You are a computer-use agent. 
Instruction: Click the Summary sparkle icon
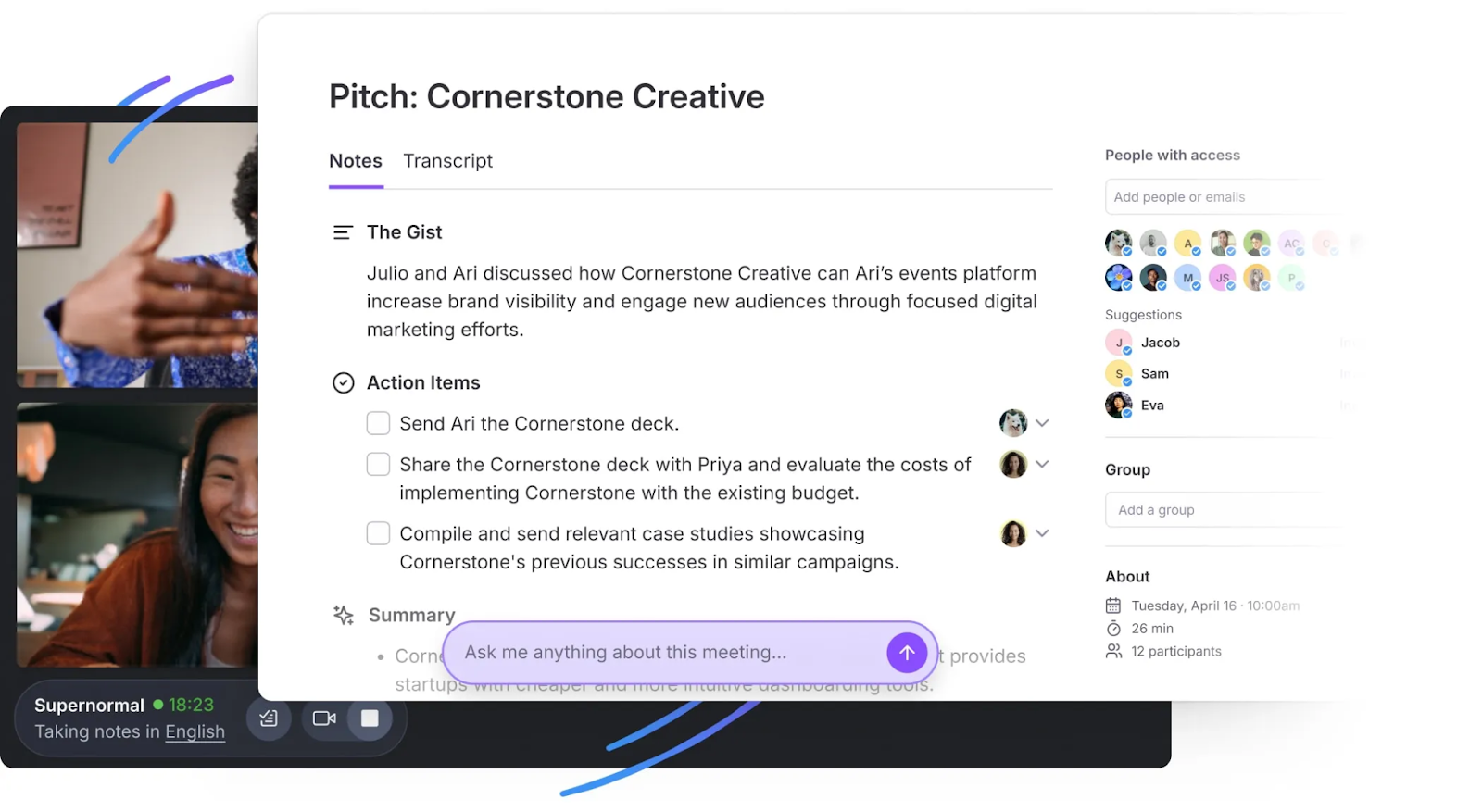pyautogui.click(x=344, y=616)
